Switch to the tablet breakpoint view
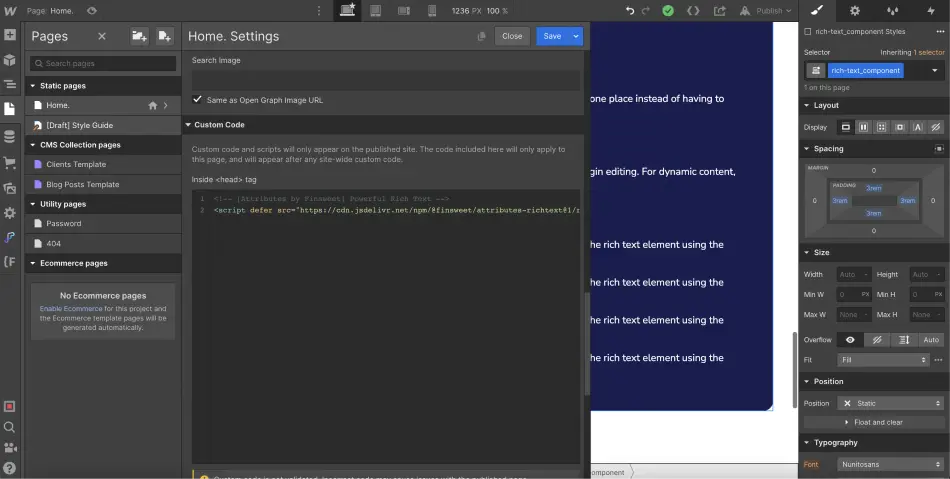 [x=376, y=10]
